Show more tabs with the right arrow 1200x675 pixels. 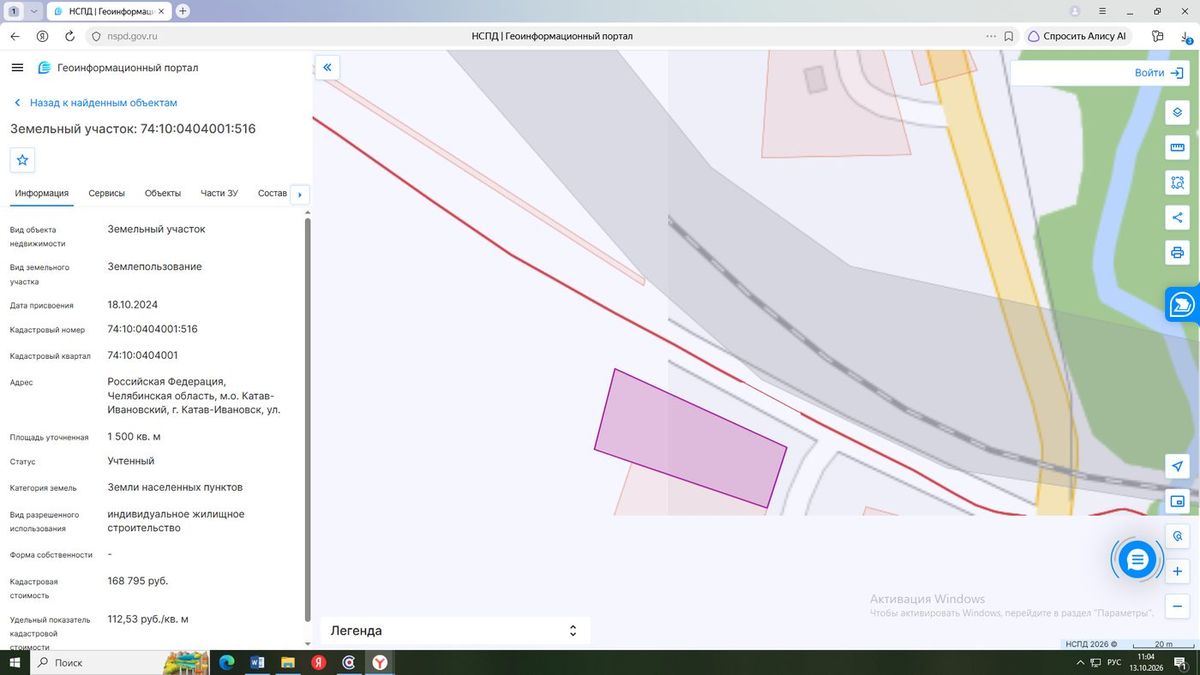coord(300,194)
